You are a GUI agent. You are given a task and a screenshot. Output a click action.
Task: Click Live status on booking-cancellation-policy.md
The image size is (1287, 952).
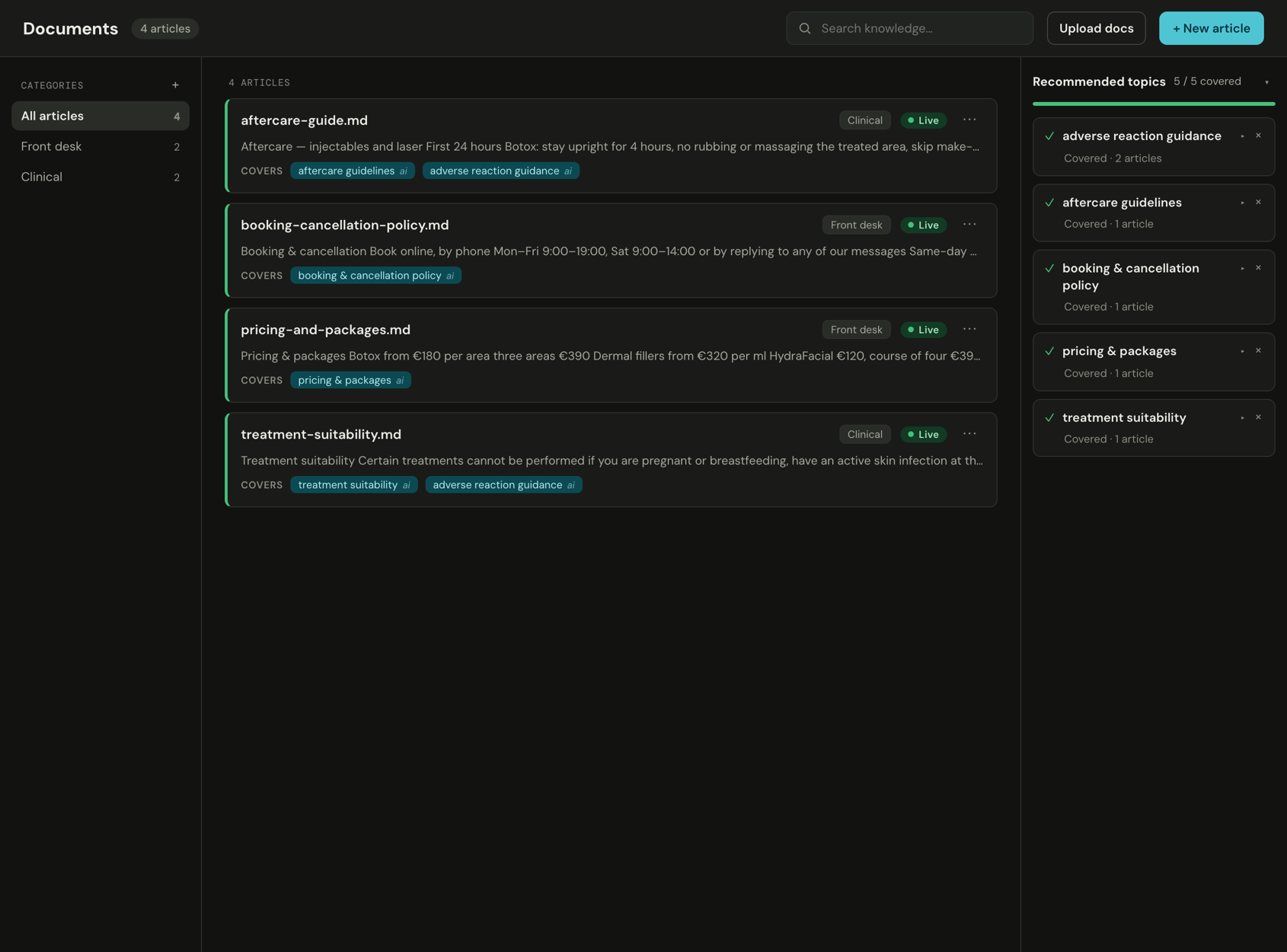click(x=923, y=225)
